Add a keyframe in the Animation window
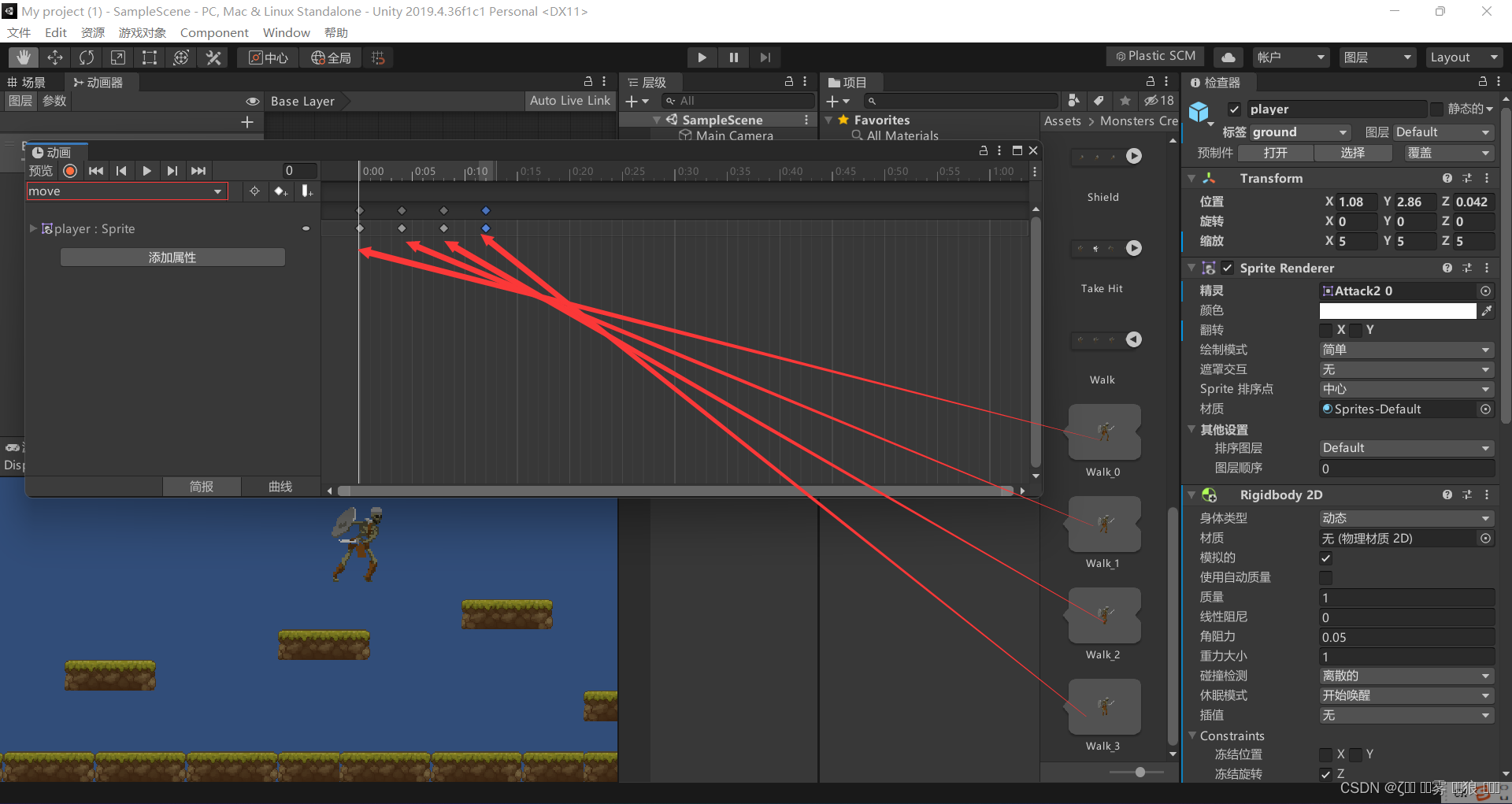This screenshot has height=804, width=1512. 280,191
